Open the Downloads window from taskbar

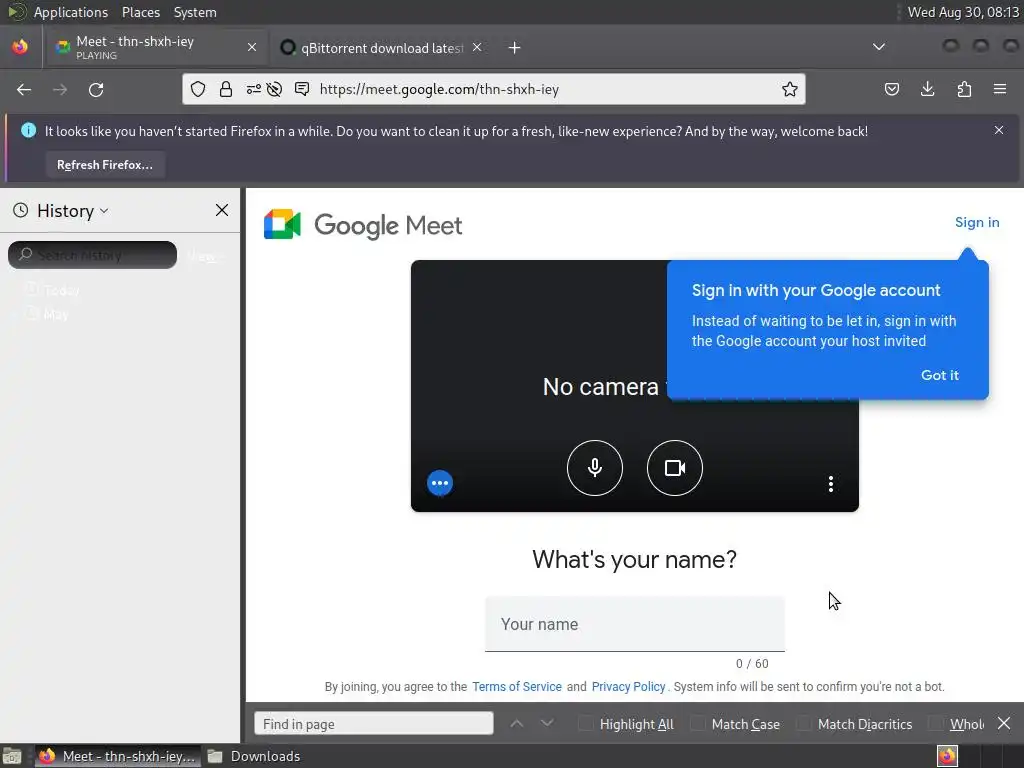[x=254, y=756]
